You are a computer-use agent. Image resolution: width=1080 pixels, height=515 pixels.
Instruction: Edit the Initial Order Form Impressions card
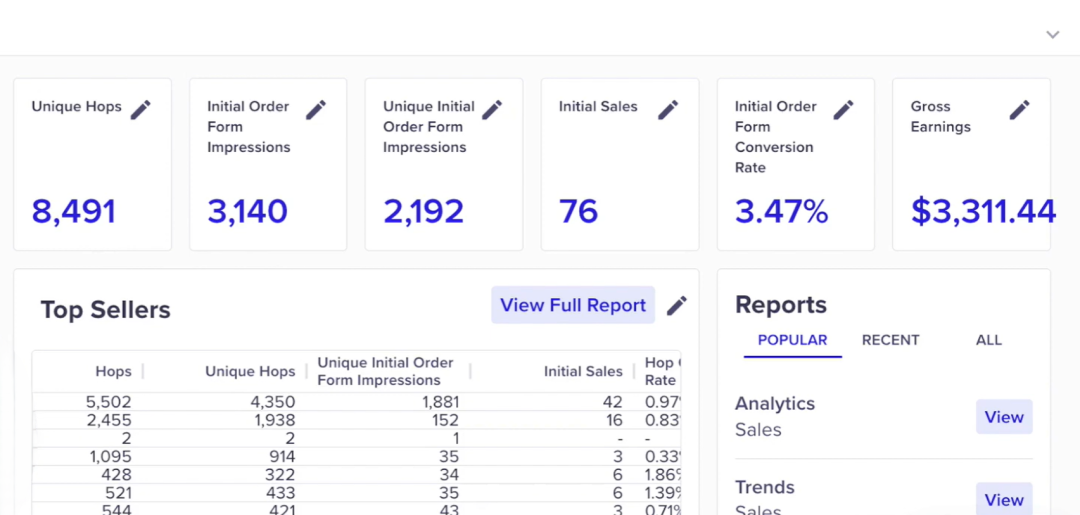point(316,110)
